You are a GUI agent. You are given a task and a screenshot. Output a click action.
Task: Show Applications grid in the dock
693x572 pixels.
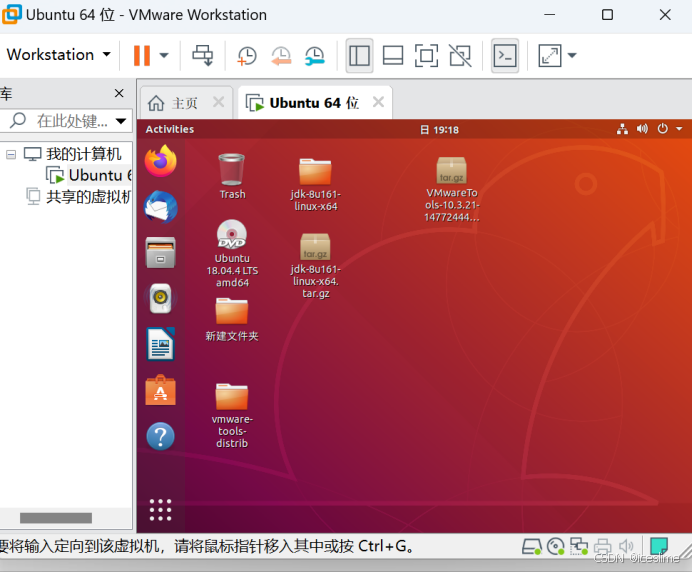pyautogui.click(x=160, y=510)
